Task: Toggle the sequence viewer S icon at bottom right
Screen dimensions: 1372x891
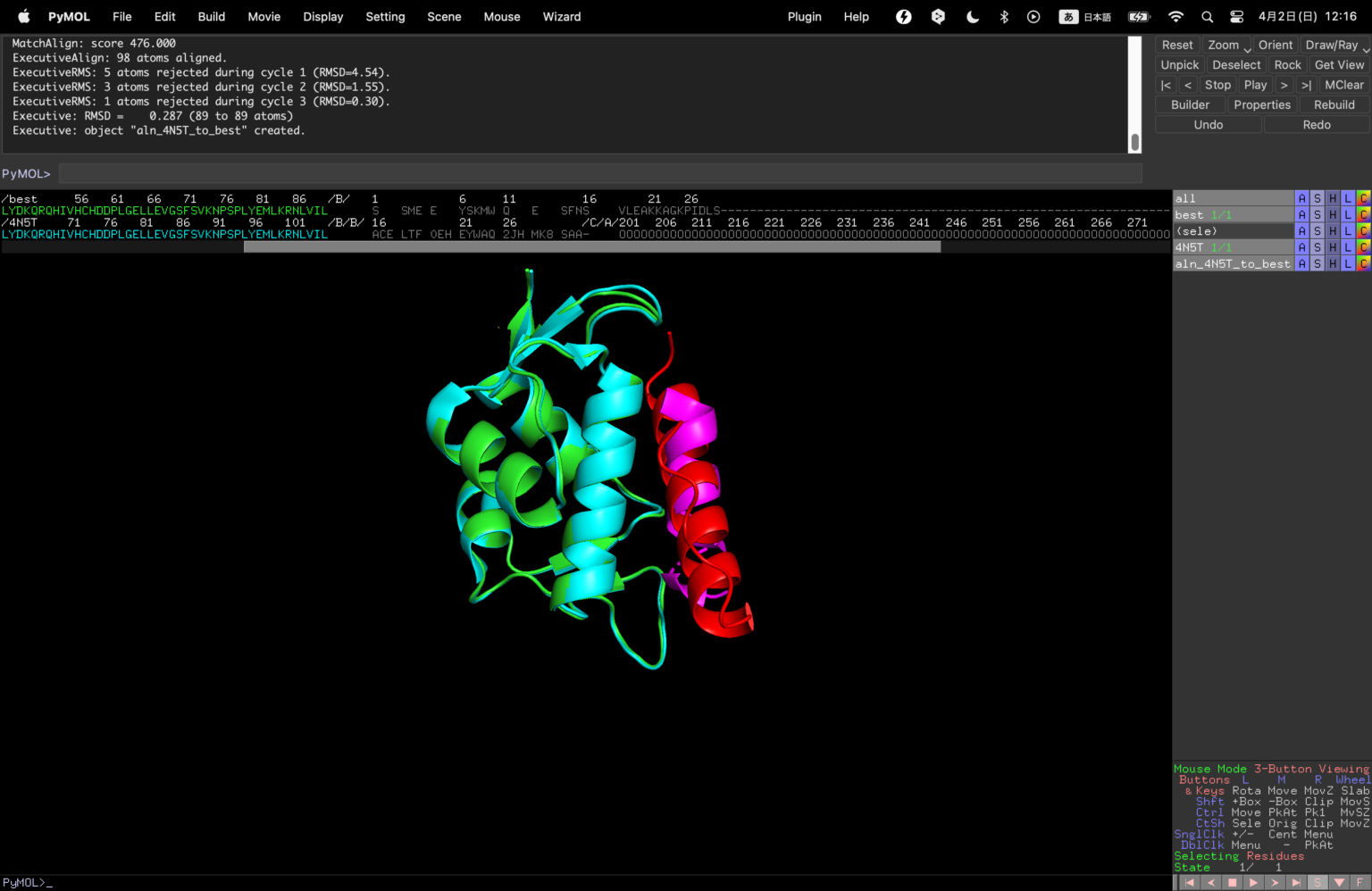Action: 1318,882
